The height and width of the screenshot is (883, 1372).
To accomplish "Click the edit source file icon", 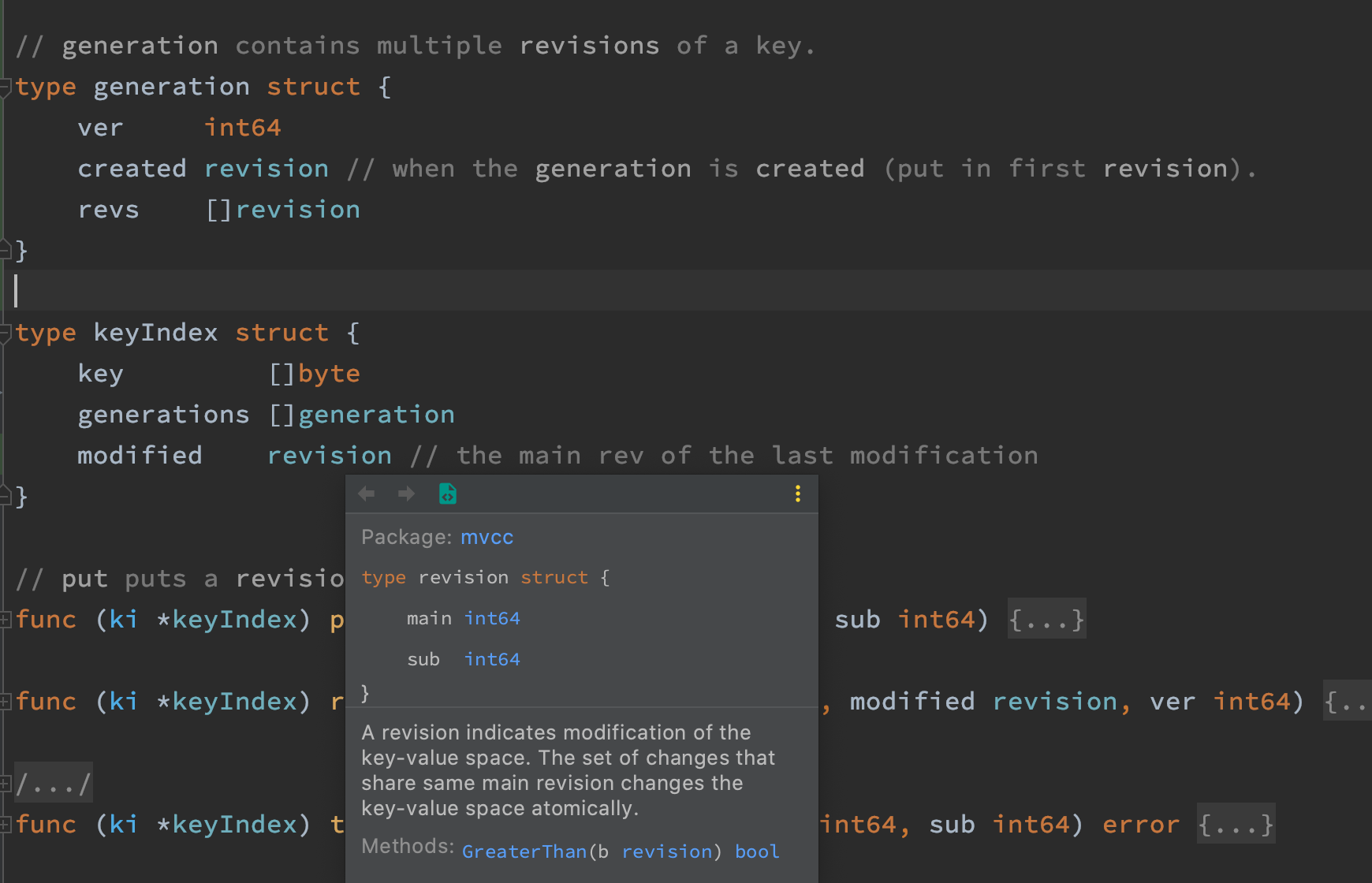I will click(x=447, y=494).
